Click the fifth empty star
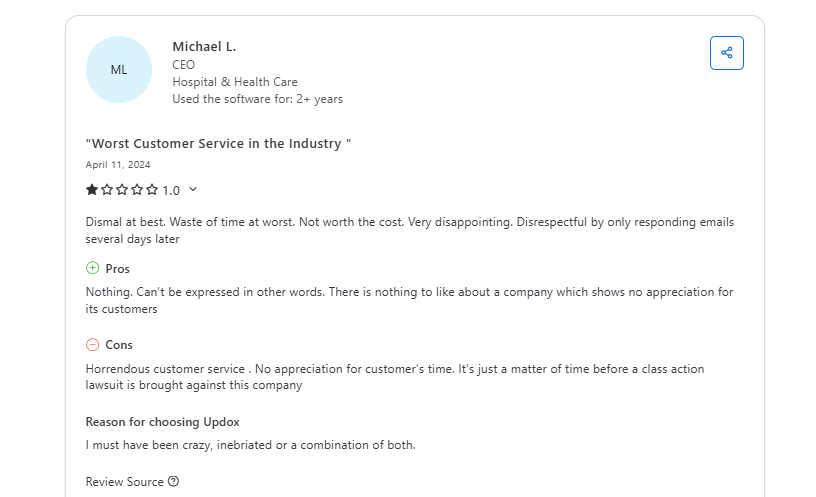 (x=152, y=190)
